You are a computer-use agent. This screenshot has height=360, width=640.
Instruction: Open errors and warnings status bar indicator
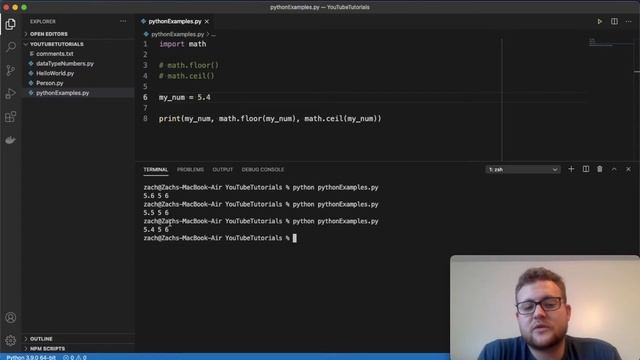tap(75, 357)
